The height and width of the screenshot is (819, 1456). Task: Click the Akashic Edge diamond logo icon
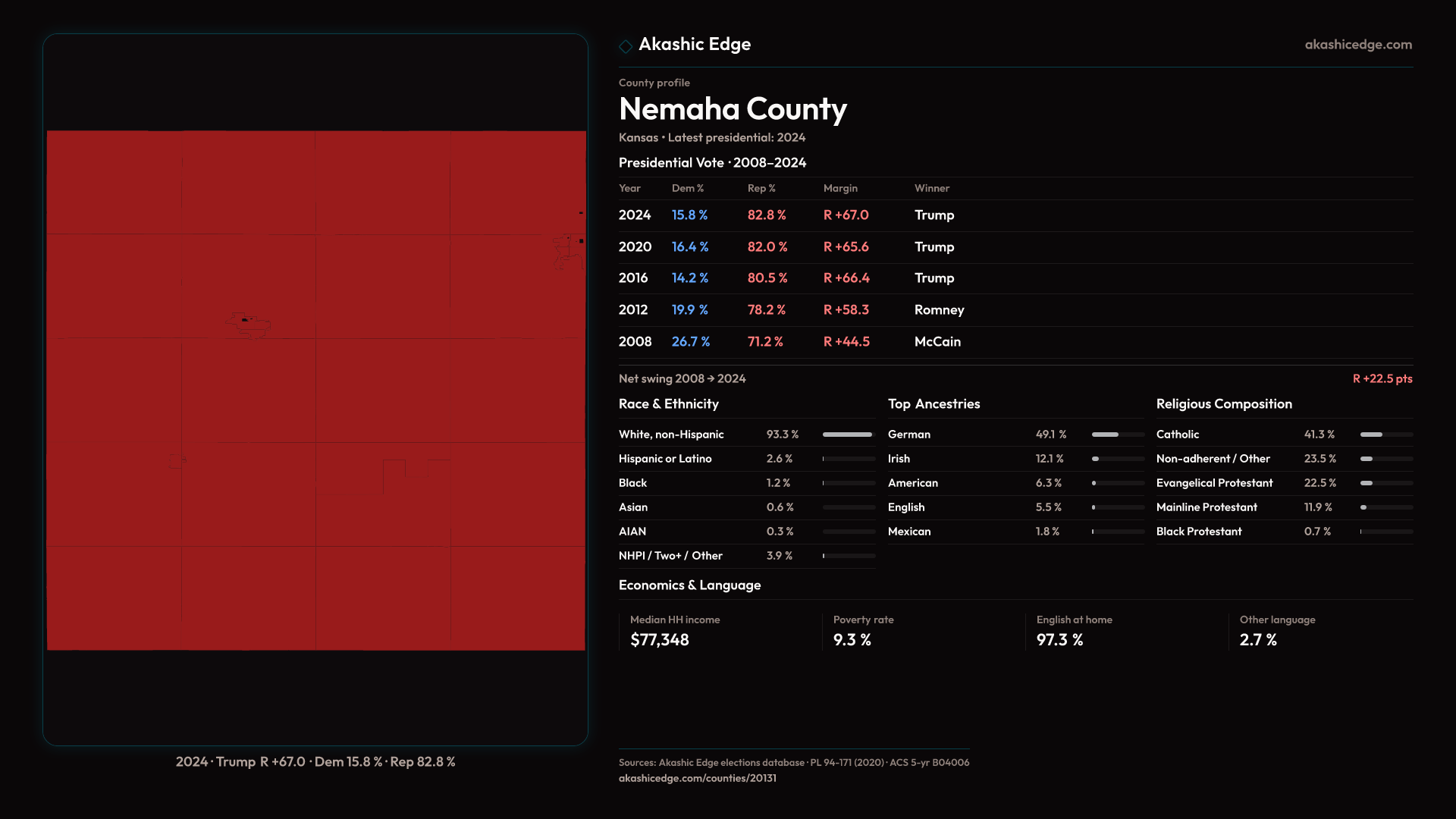coord(626,46)
